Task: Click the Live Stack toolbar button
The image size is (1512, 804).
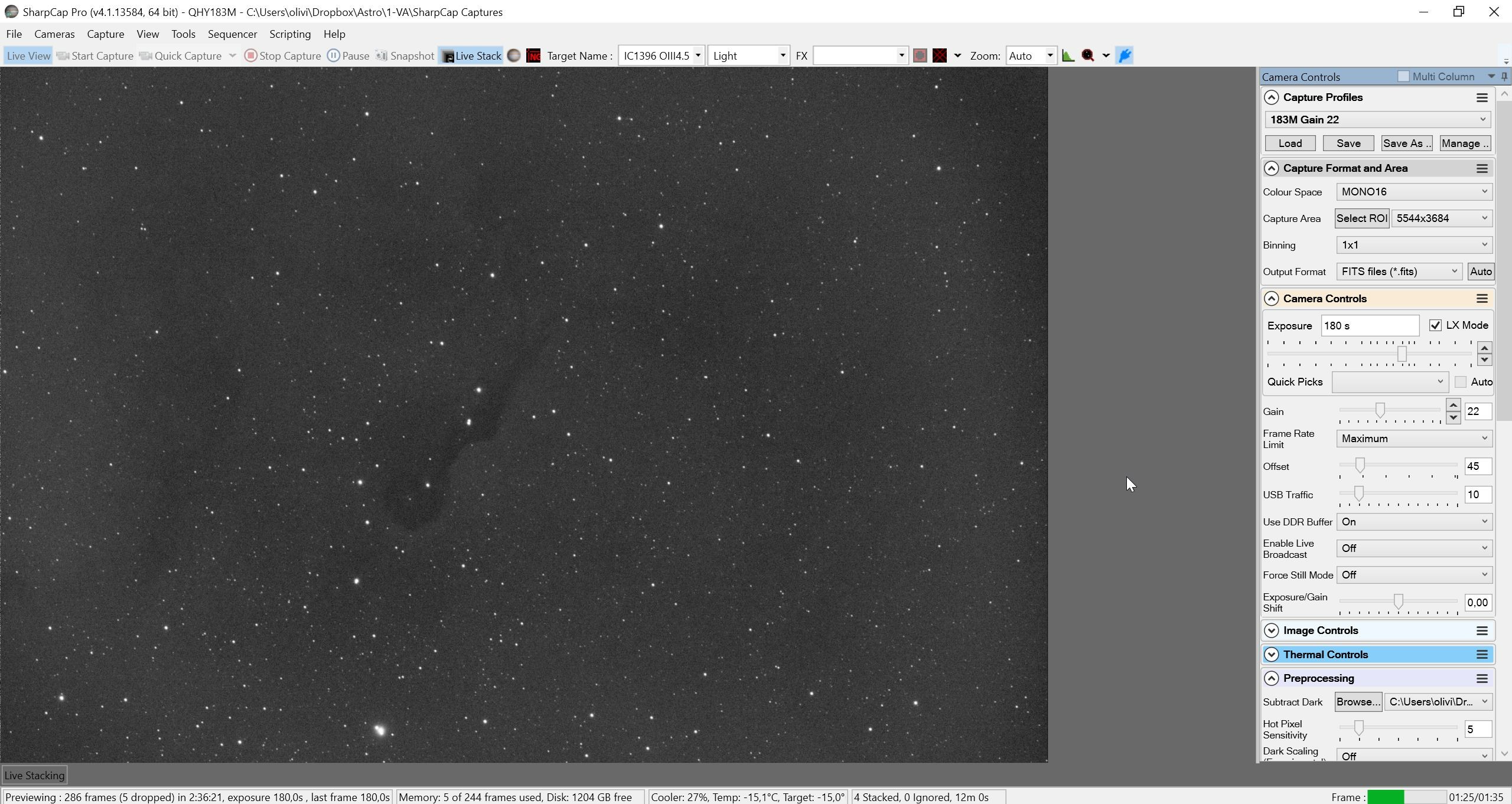Action: point(471,55)
